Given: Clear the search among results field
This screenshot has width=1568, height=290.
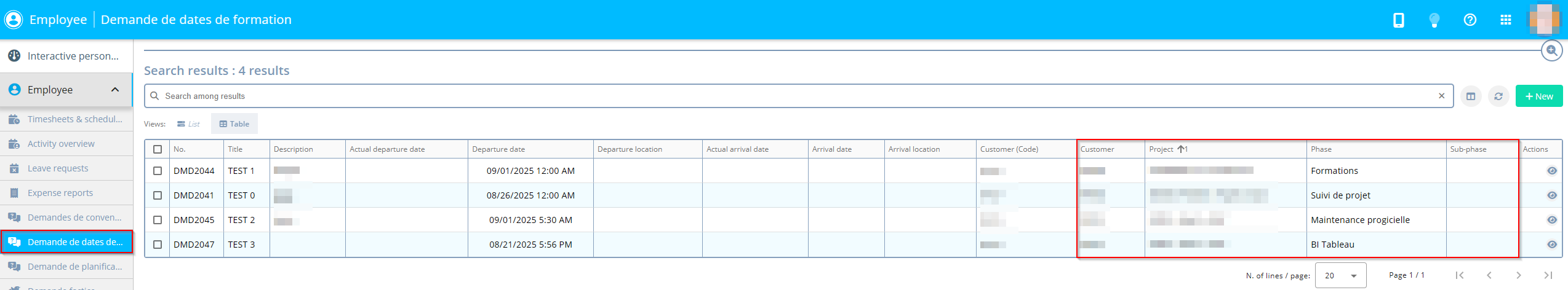Looking at the screenshot, I should point(1441,96).
